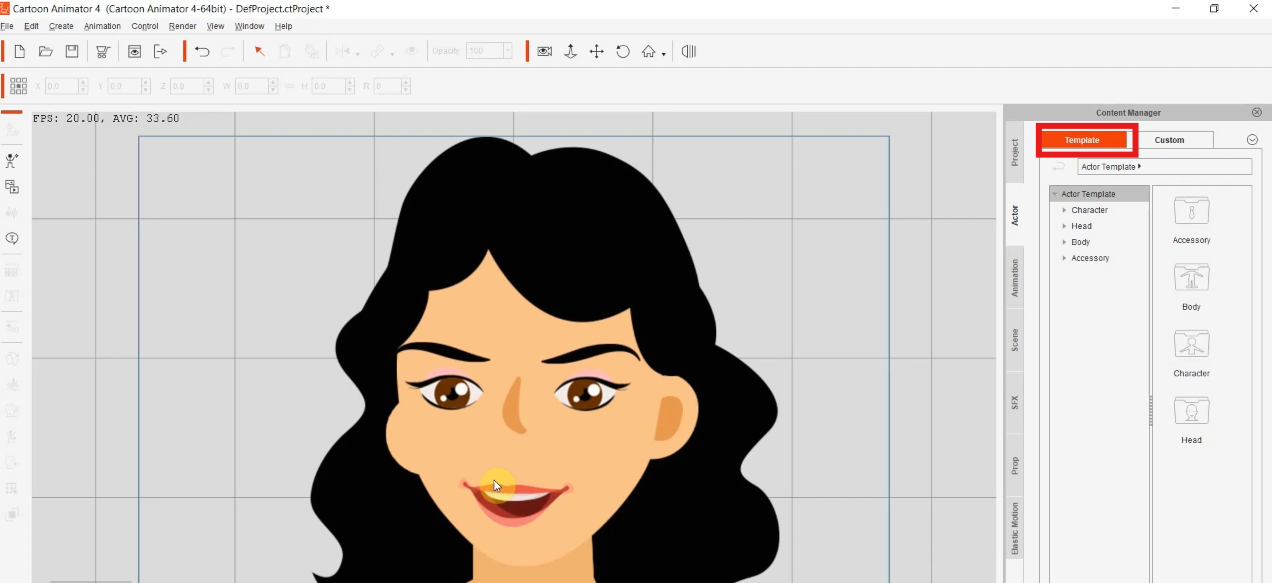Select the Template tab button
Viewport: 1272px width, 583px height.
click(x=1082, y=140)
